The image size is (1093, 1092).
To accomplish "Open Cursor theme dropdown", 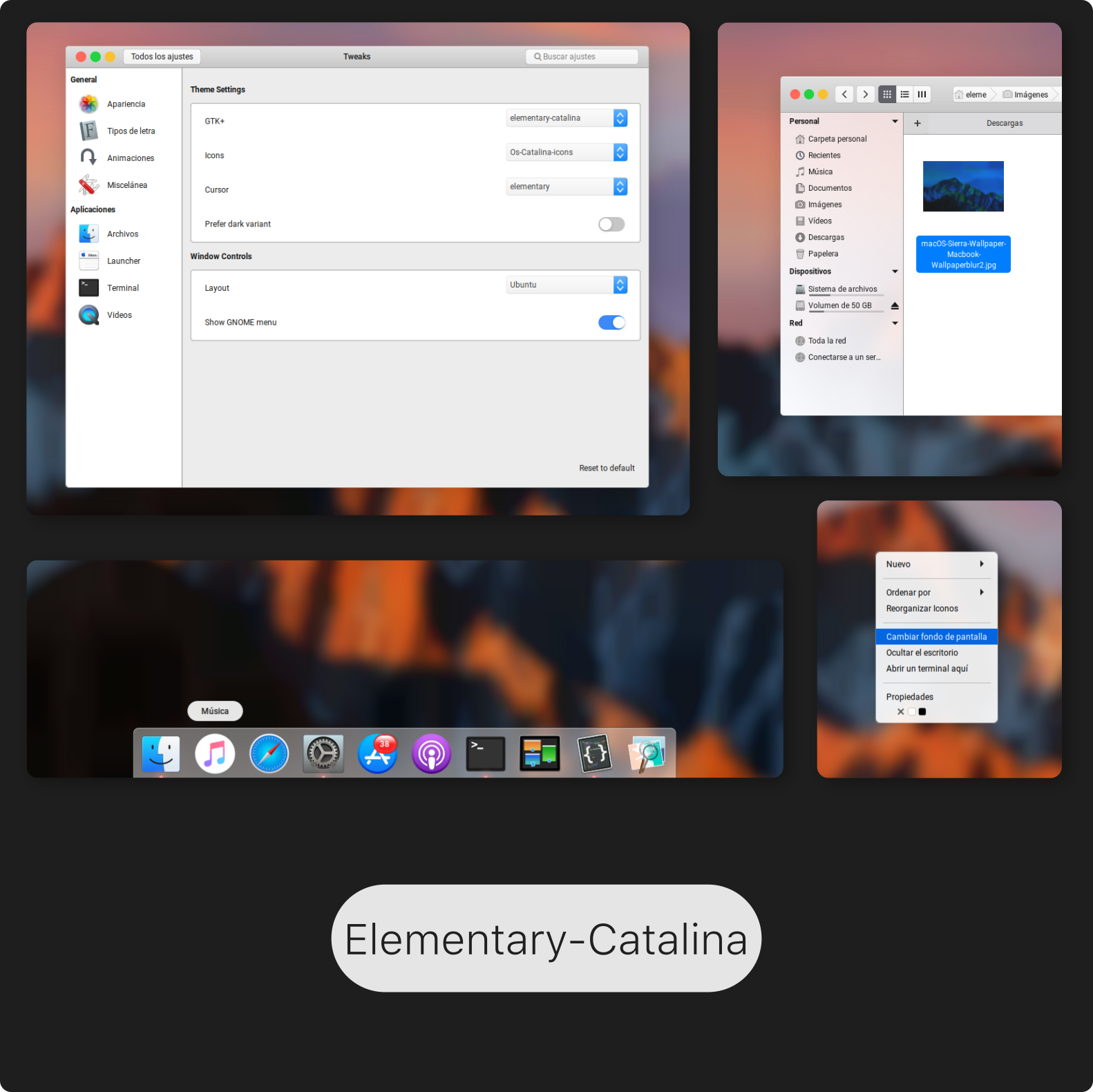I will coord(567,187).
